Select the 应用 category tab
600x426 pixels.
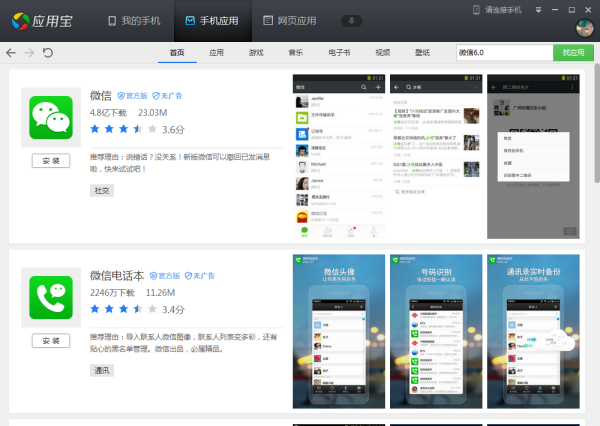(x=217, y=52)
